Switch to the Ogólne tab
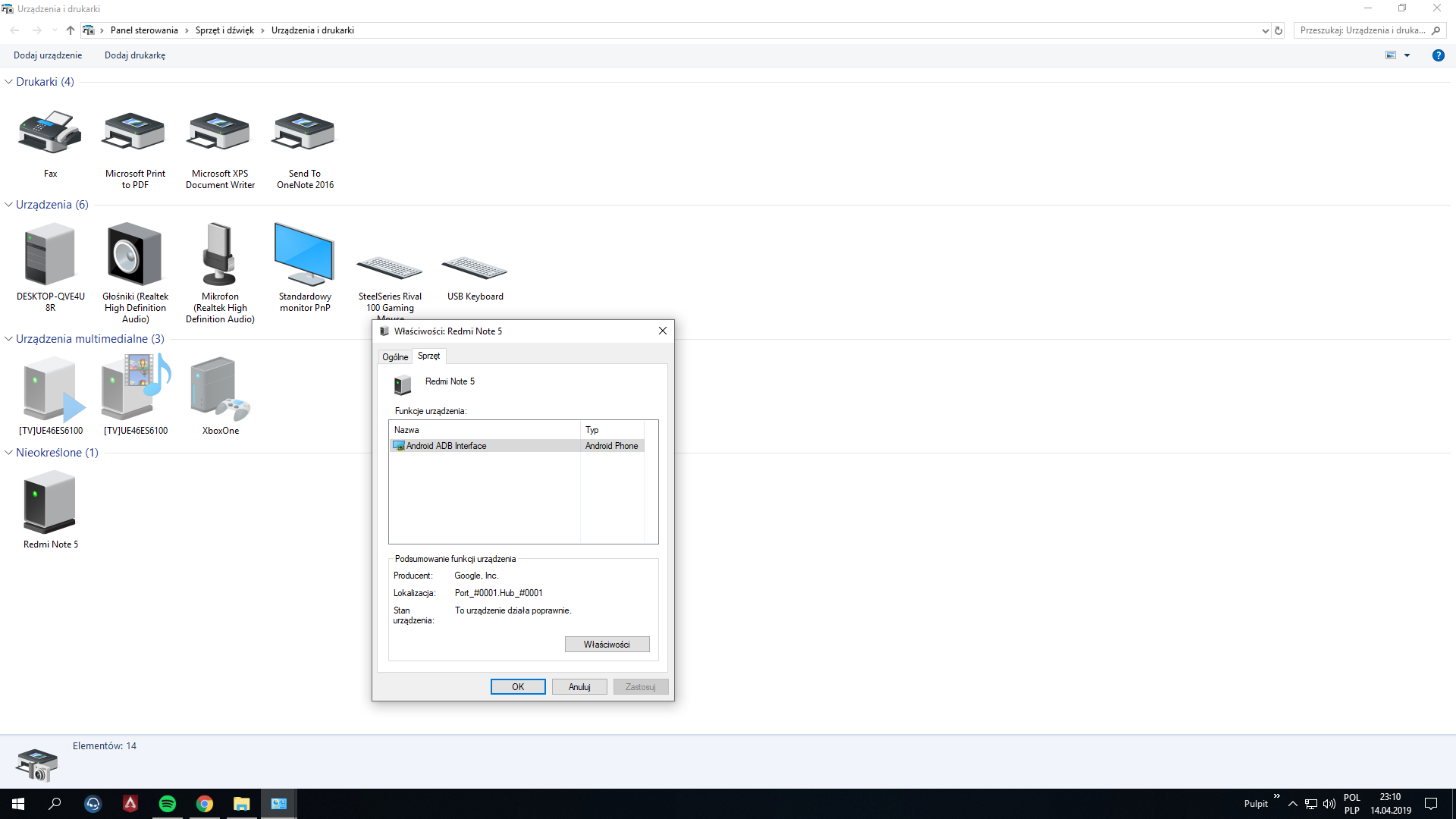The width and height of the screenshot is (1456, 819). (x=395, y=356)
